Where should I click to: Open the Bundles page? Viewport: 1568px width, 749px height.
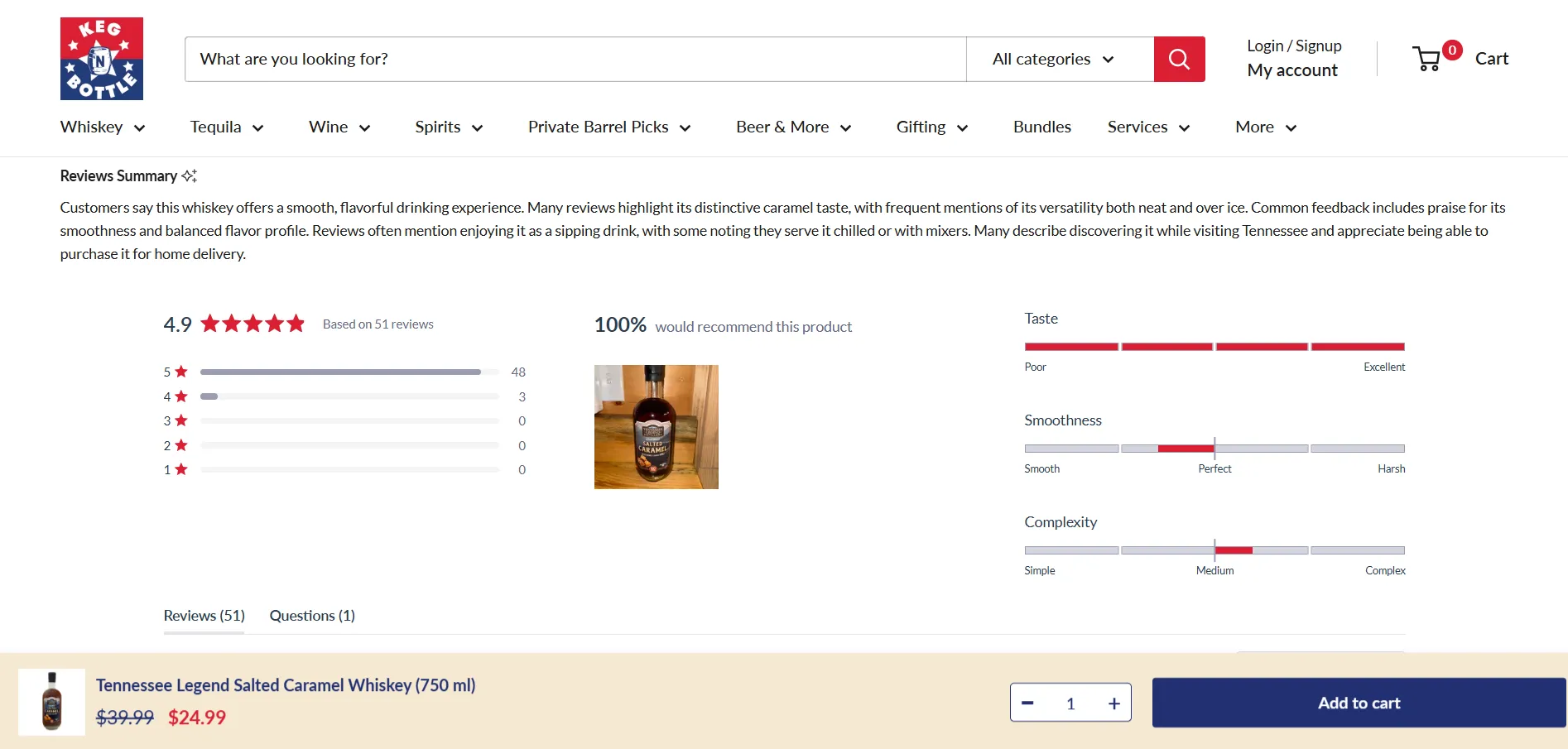pyautogui.click(x=1041, y=127)
